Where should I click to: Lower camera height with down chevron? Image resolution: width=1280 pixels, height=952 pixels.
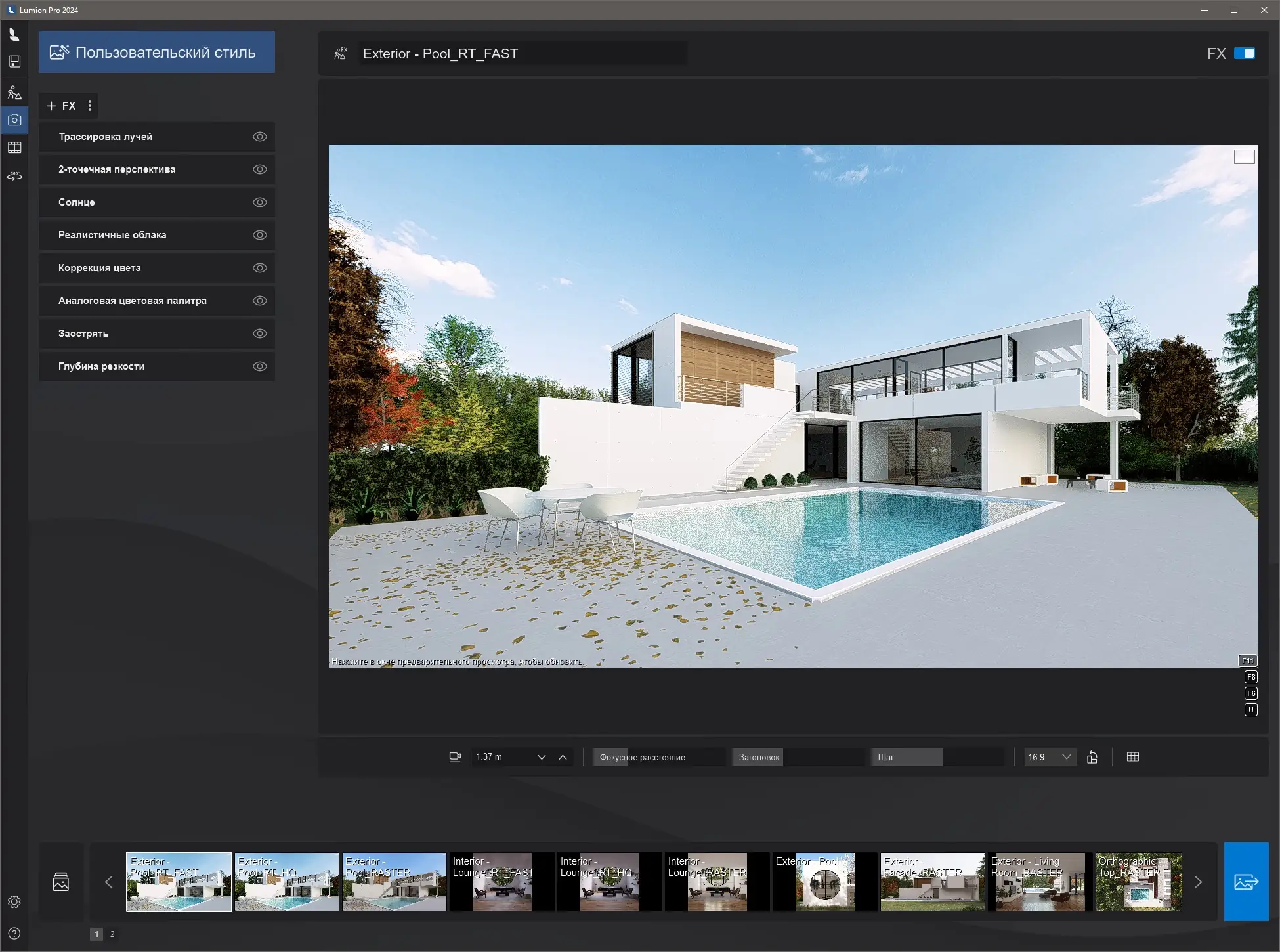point(542,757)
